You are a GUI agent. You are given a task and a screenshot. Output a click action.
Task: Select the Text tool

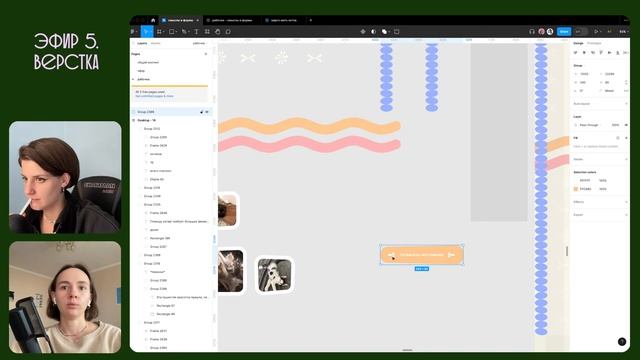[196, 31]
